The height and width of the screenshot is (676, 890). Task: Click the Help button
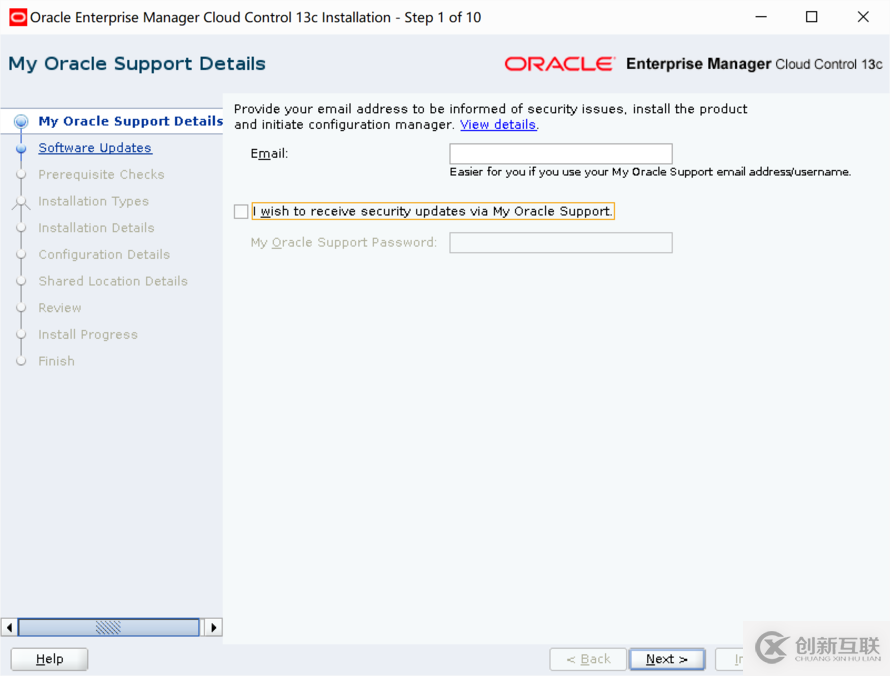(x=49, y=660)
